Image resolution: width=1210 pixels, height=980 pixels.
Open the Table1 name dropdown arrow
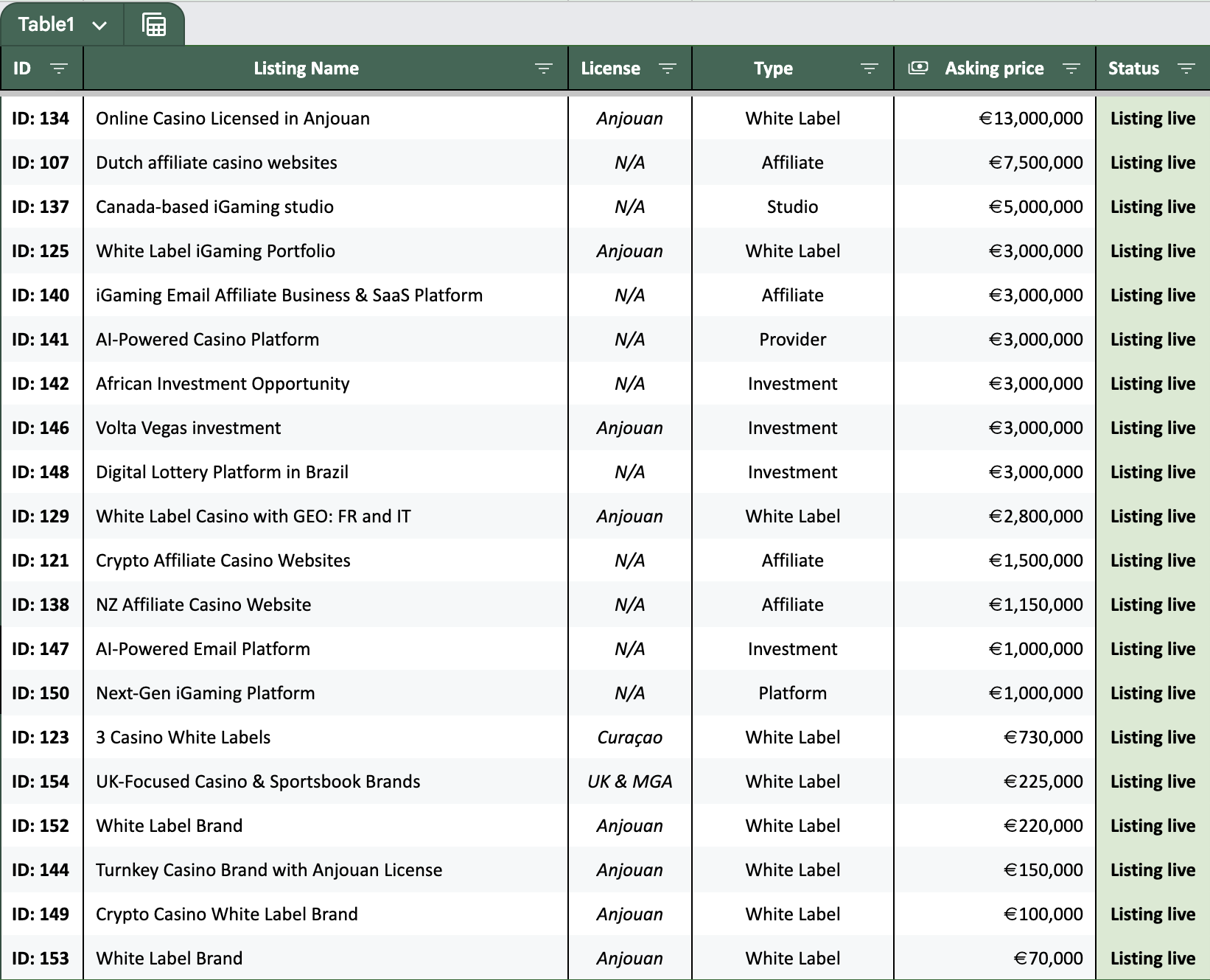(99, 25)
